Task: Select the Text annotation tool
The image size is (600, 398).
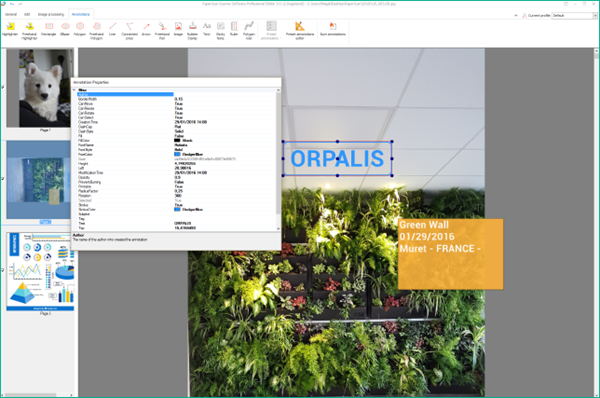Action: point(207,29)
